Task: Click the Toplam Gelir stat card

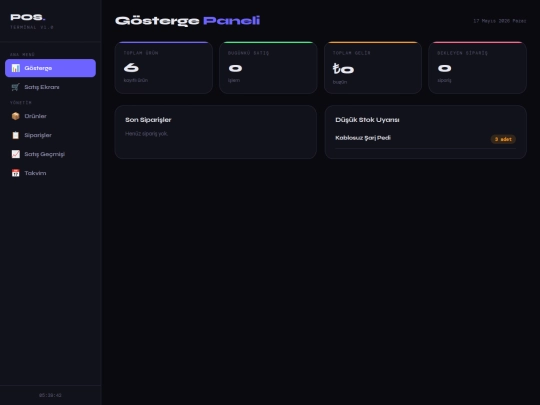Action: [x=373, y=68]
